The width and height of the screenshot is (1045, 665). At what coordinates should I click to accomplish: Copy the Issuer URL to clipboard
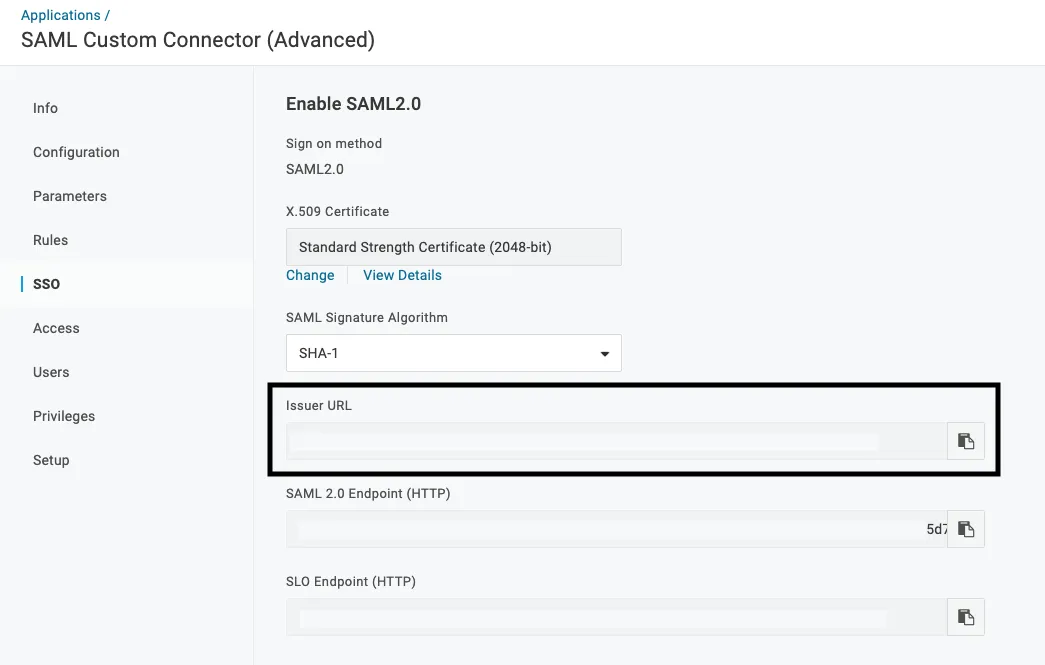pyautogui.click(x=966, y=441)
